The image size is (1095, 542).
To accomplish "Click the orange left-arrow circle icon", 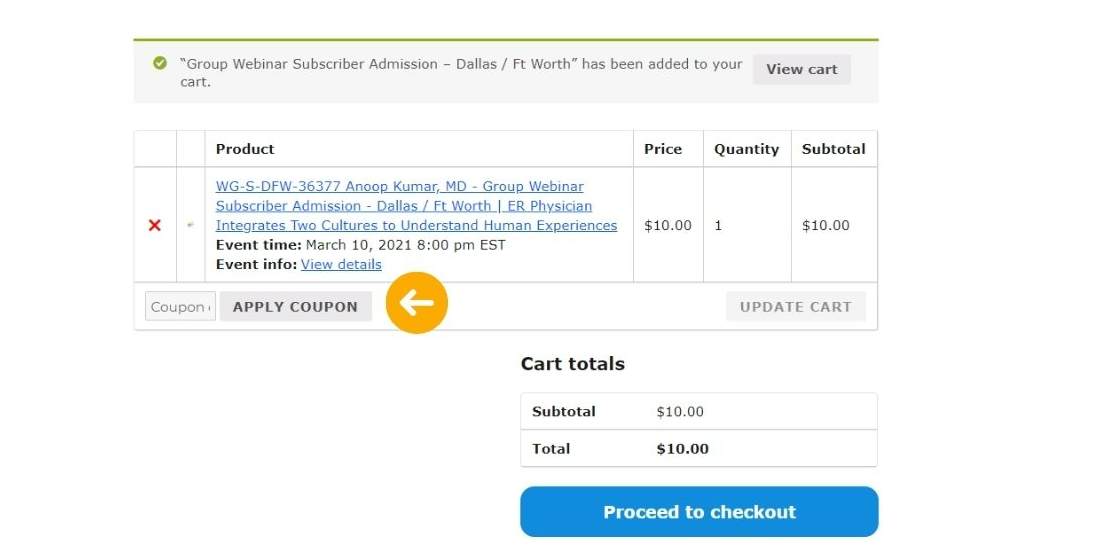I will click(417, 303).
